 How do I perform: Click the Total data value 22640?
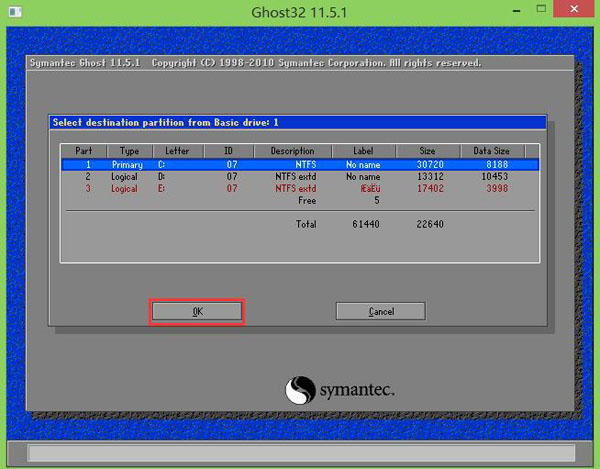coord(430,224)
